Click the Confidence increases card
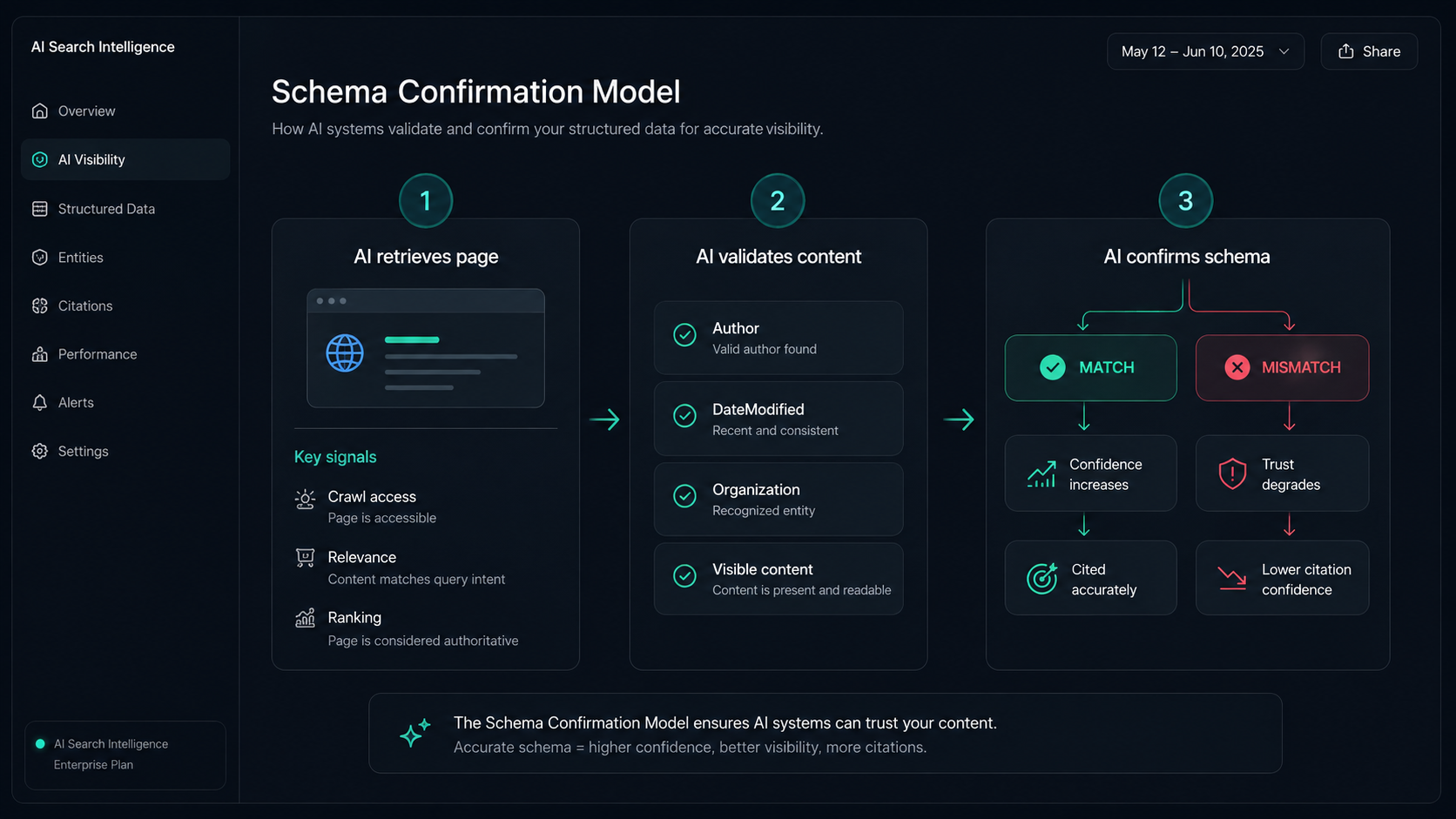This screenshot has width=1456, height=819. point(1090,473)
